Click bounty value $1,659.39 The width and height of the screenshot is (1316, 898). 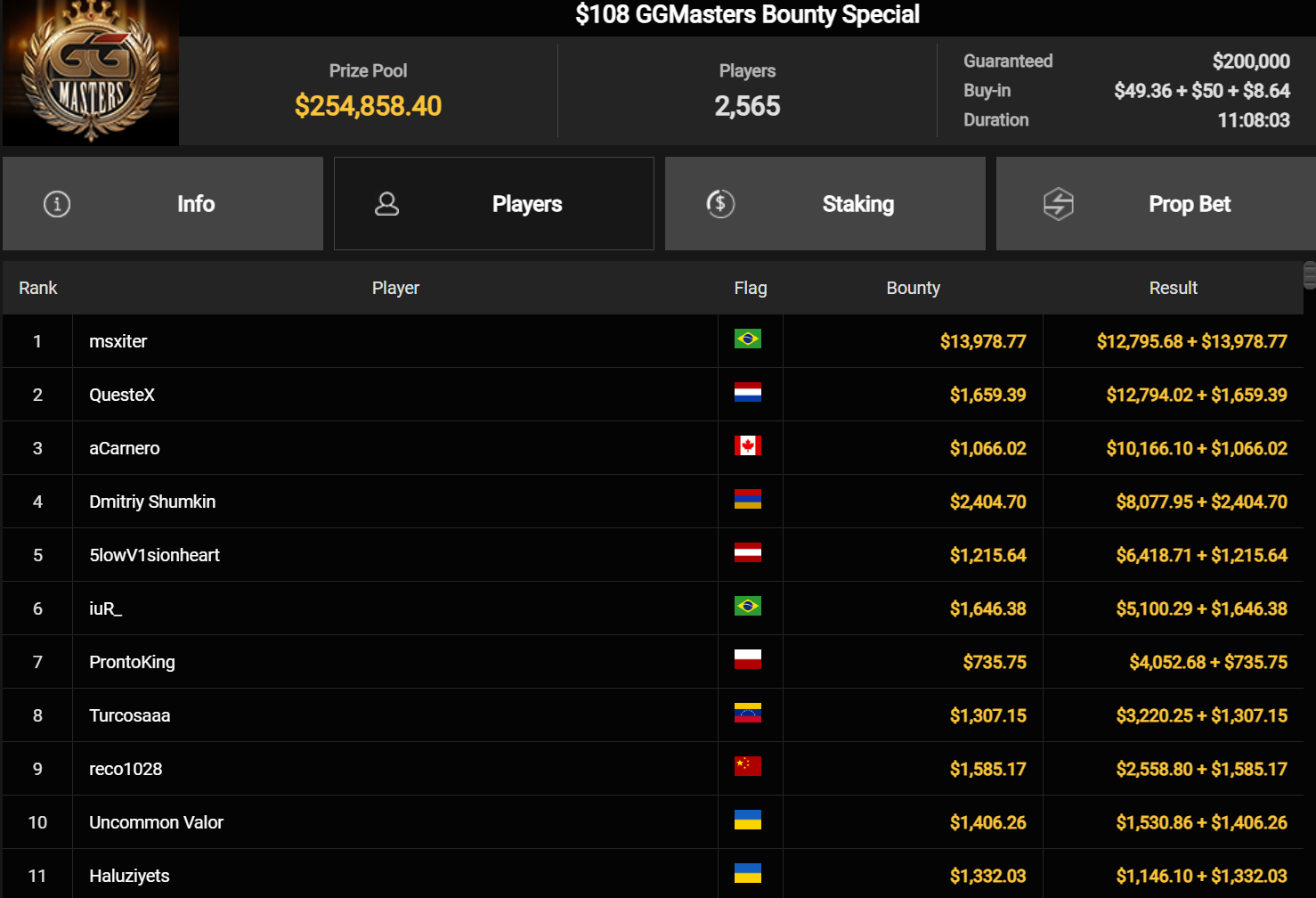click(x=987, y=395)
